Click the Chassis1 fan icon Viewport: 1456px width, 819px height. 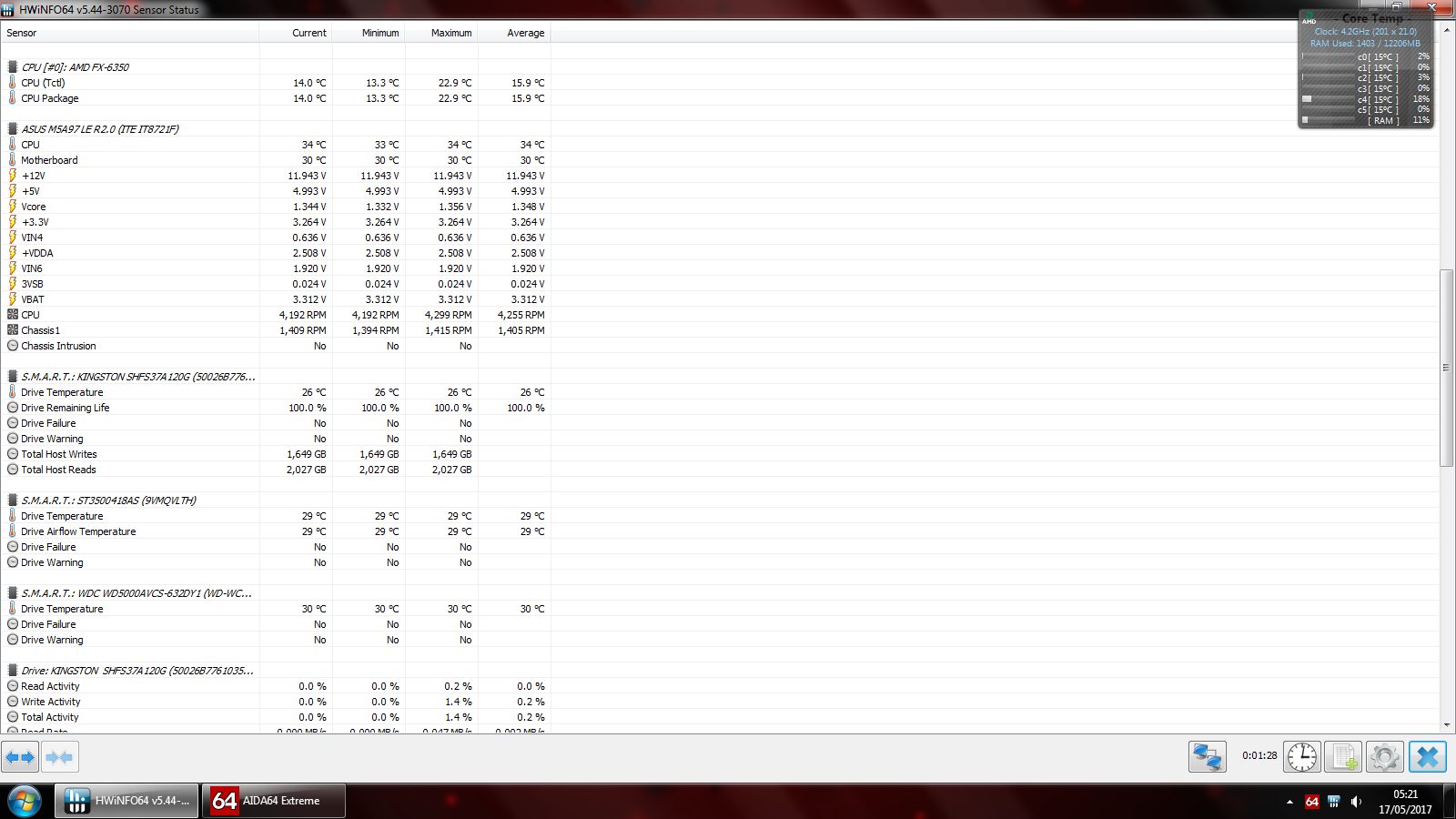click(x=13, y=330)
